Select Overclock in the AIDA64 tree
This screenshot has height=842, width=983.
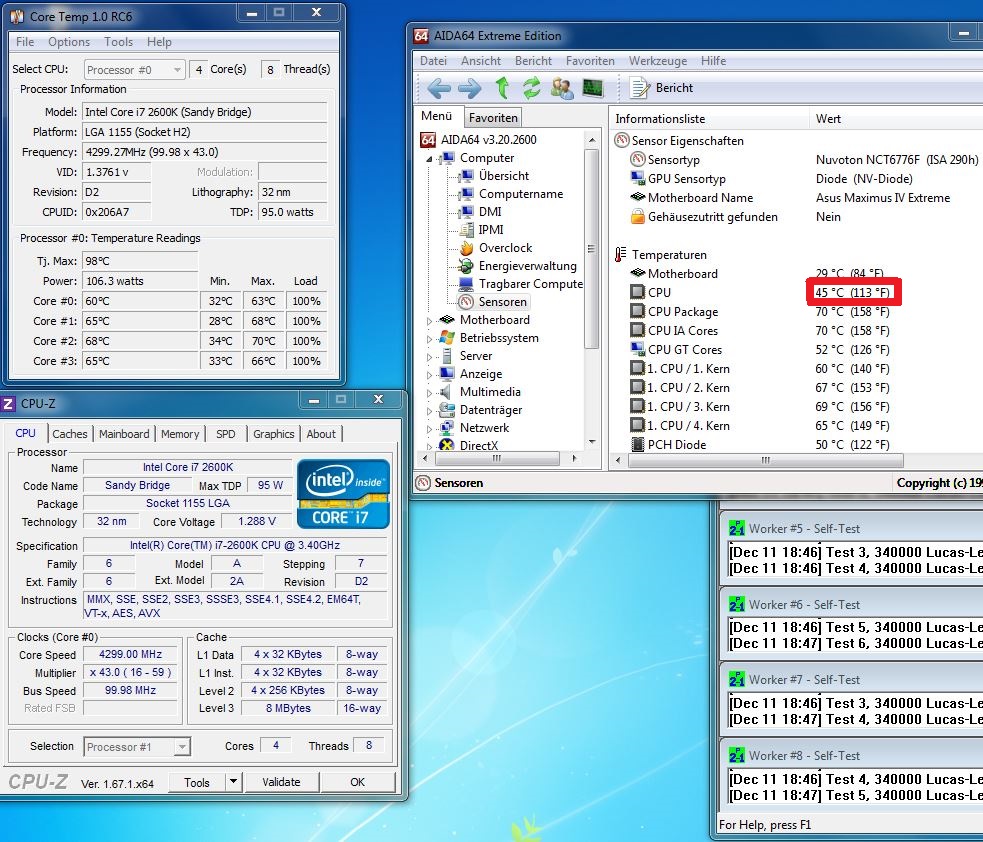(x=505, y=248)
